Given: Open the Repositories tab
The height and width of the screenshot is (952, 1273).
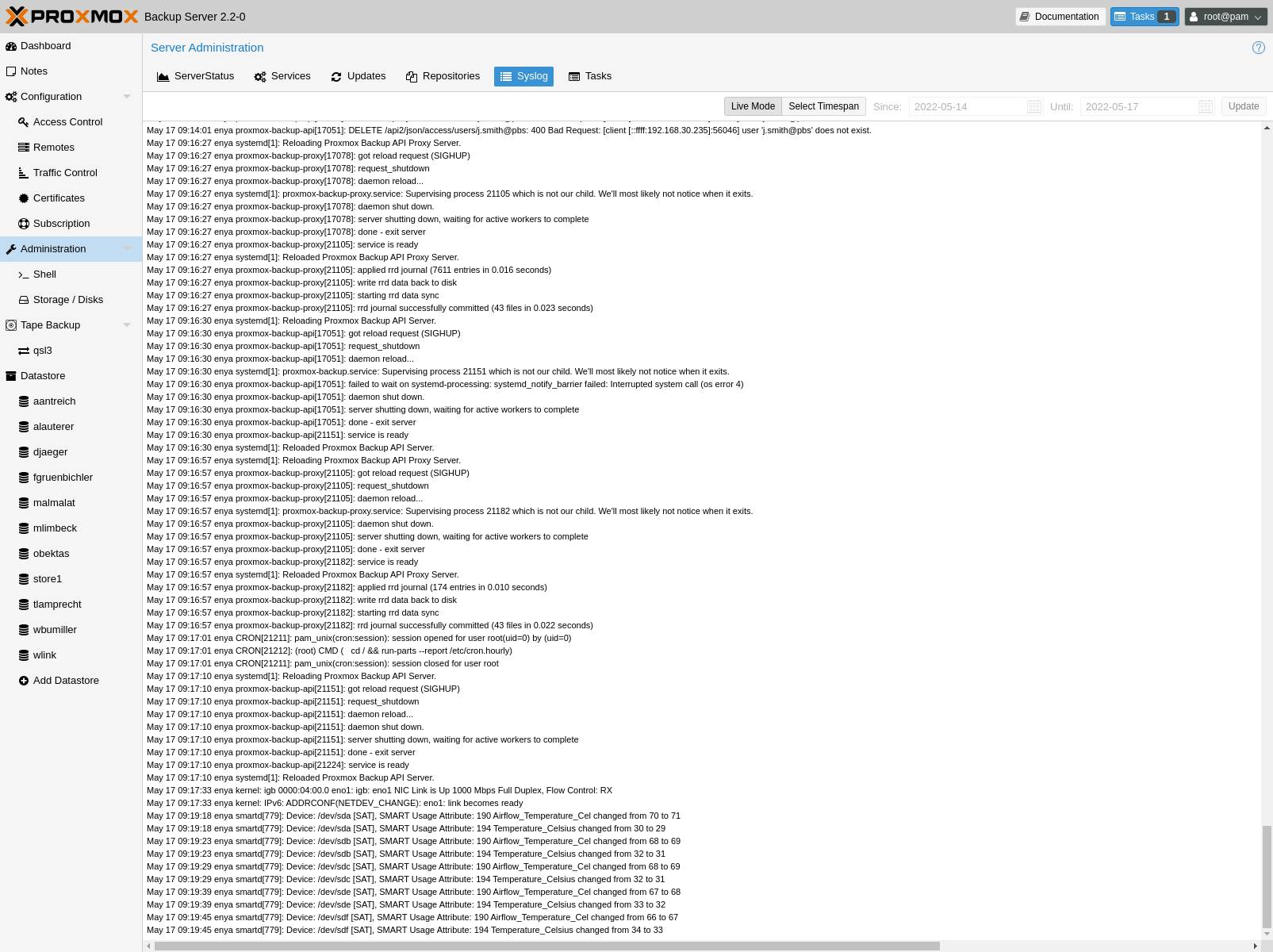Looking at the screenshot, I should [x=443, y=76].
